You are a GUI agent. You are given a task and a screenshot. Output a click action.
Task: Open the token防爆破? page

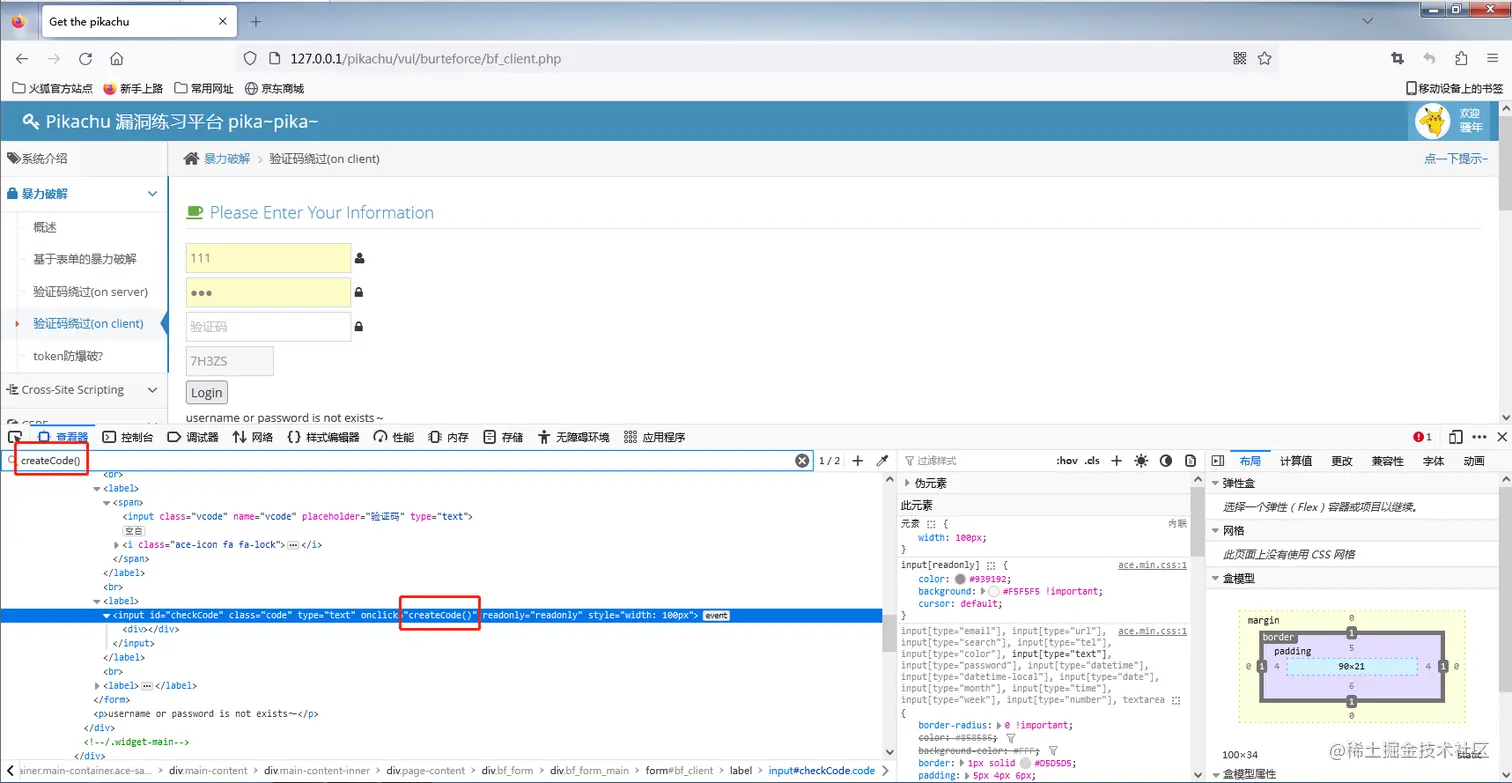68,356
